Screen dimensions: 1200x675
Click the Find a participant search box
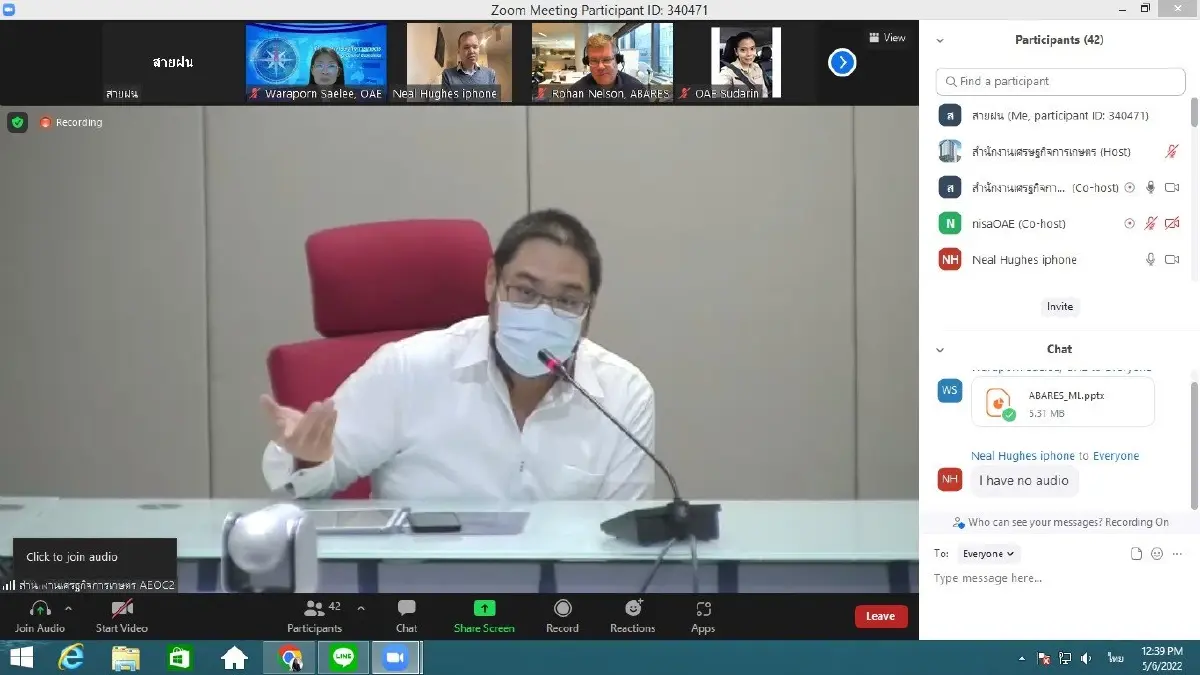tap(1060, 81)
